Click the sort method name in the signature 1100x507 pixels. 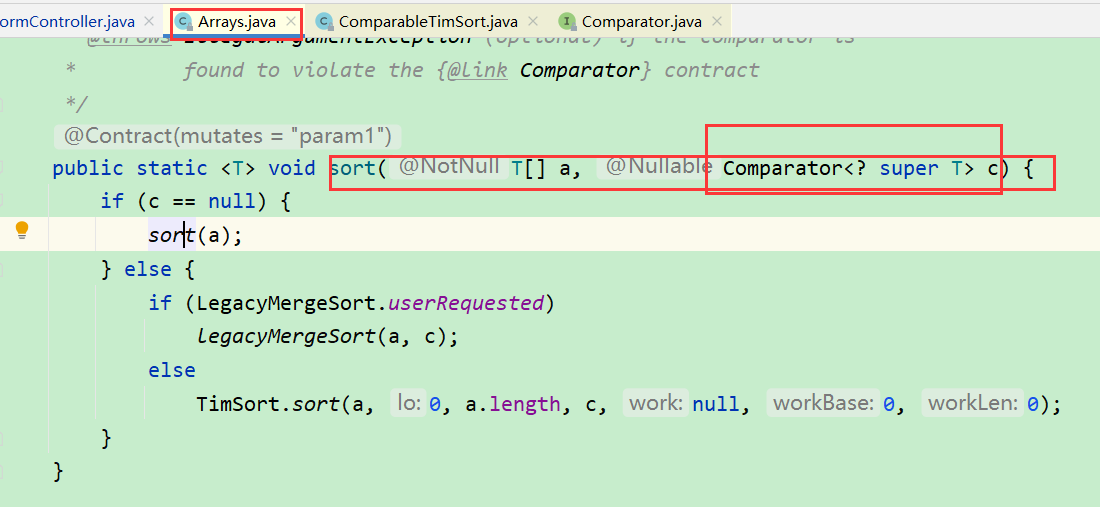click(353, 169)
